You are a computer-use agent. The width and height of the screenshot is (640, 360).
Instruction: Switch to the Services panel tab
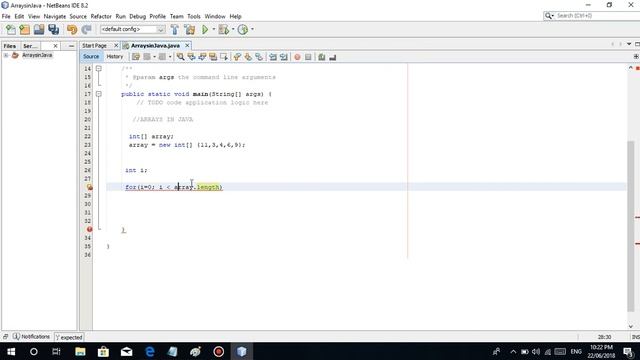(x=30, y=46)
